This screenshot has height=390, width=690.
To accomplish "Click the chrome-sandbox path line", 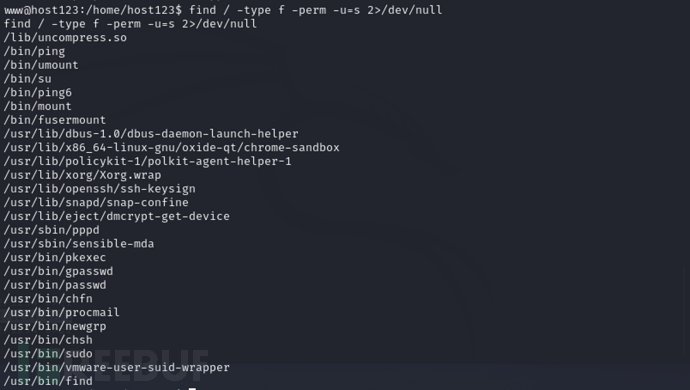I will 172,147.
